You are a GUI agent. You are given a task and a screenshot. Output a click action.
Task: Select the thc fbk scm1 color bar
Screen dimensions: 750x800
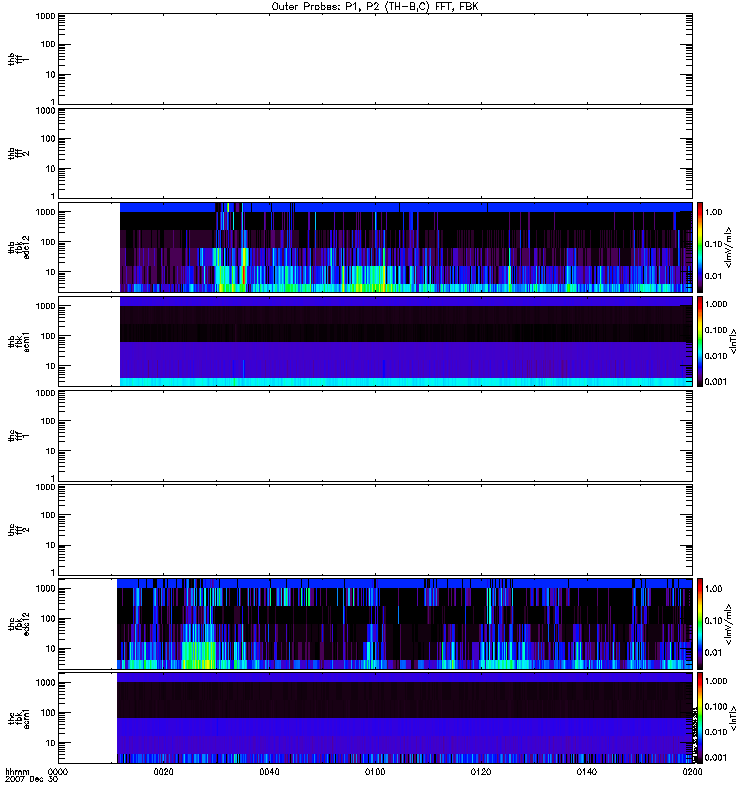pos(700,718)
